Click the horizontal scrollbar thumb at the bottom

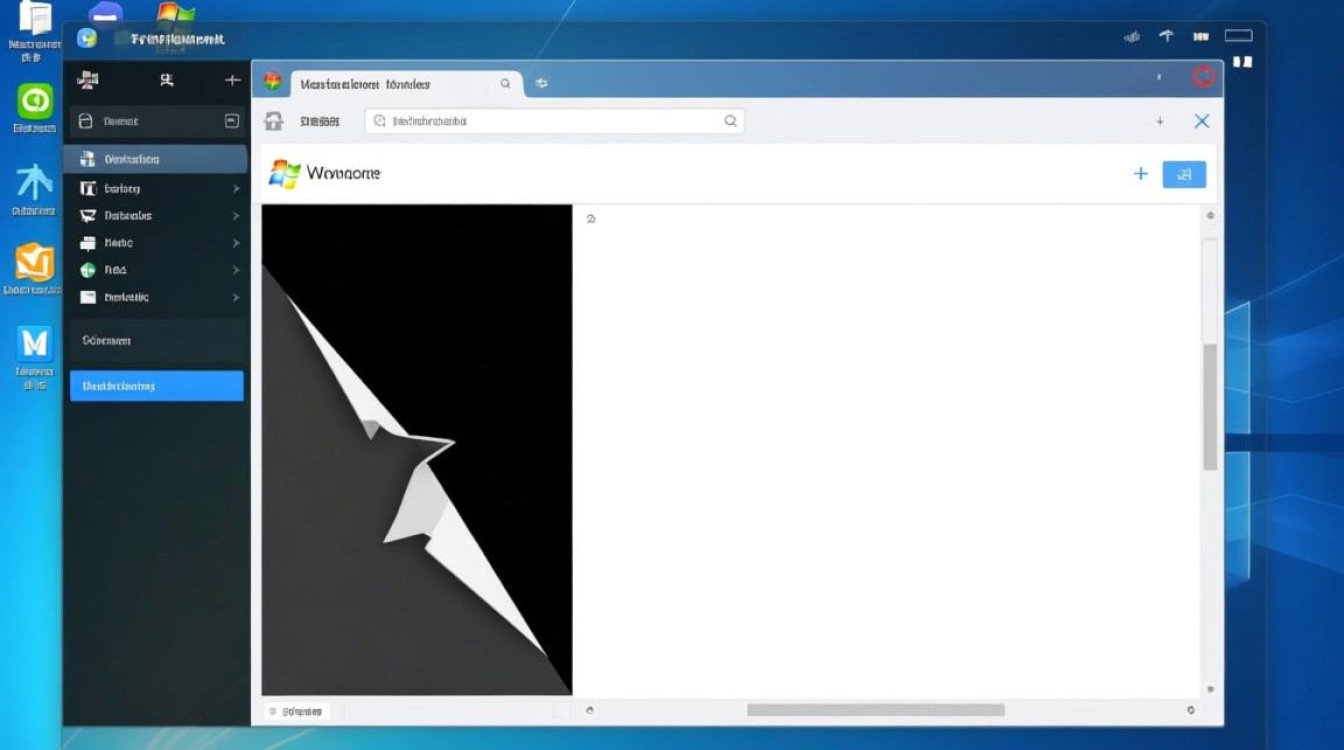click(875, 710)
